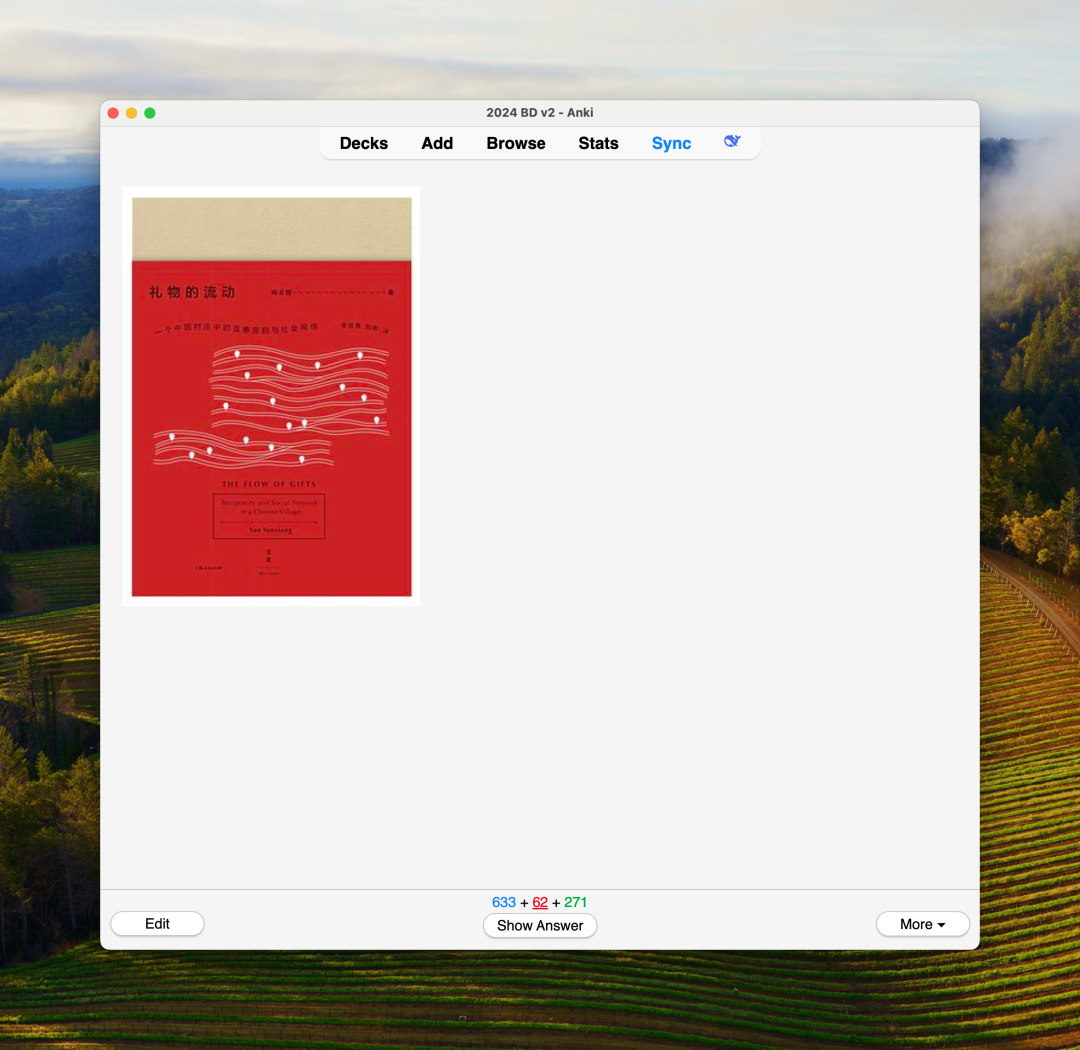Minimize Anki using the yellow window button
1080x1050 pixels.
click(x=132, y=113)
